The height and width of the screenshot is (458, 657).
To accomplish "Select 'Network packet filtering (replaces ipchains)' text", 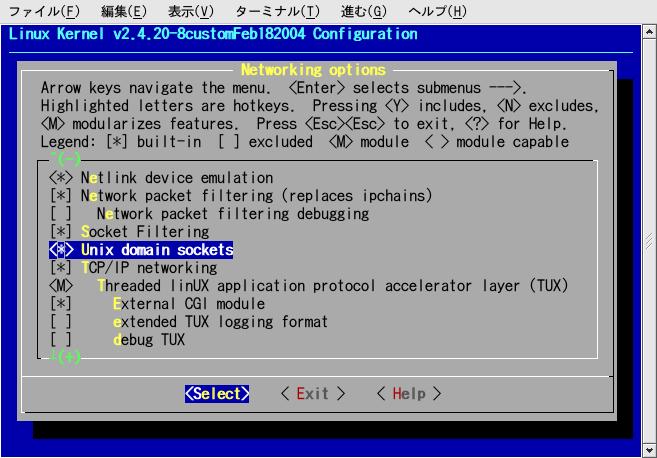I will [x=256, y=196].
